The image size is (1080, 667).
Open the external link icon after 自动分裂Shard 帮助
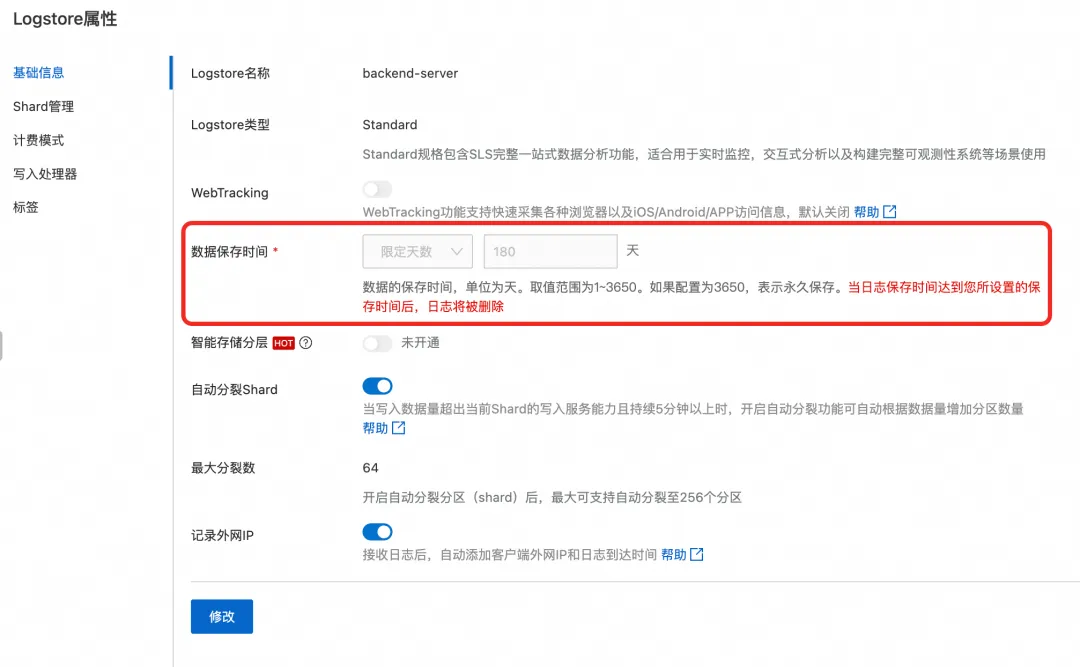399,428
